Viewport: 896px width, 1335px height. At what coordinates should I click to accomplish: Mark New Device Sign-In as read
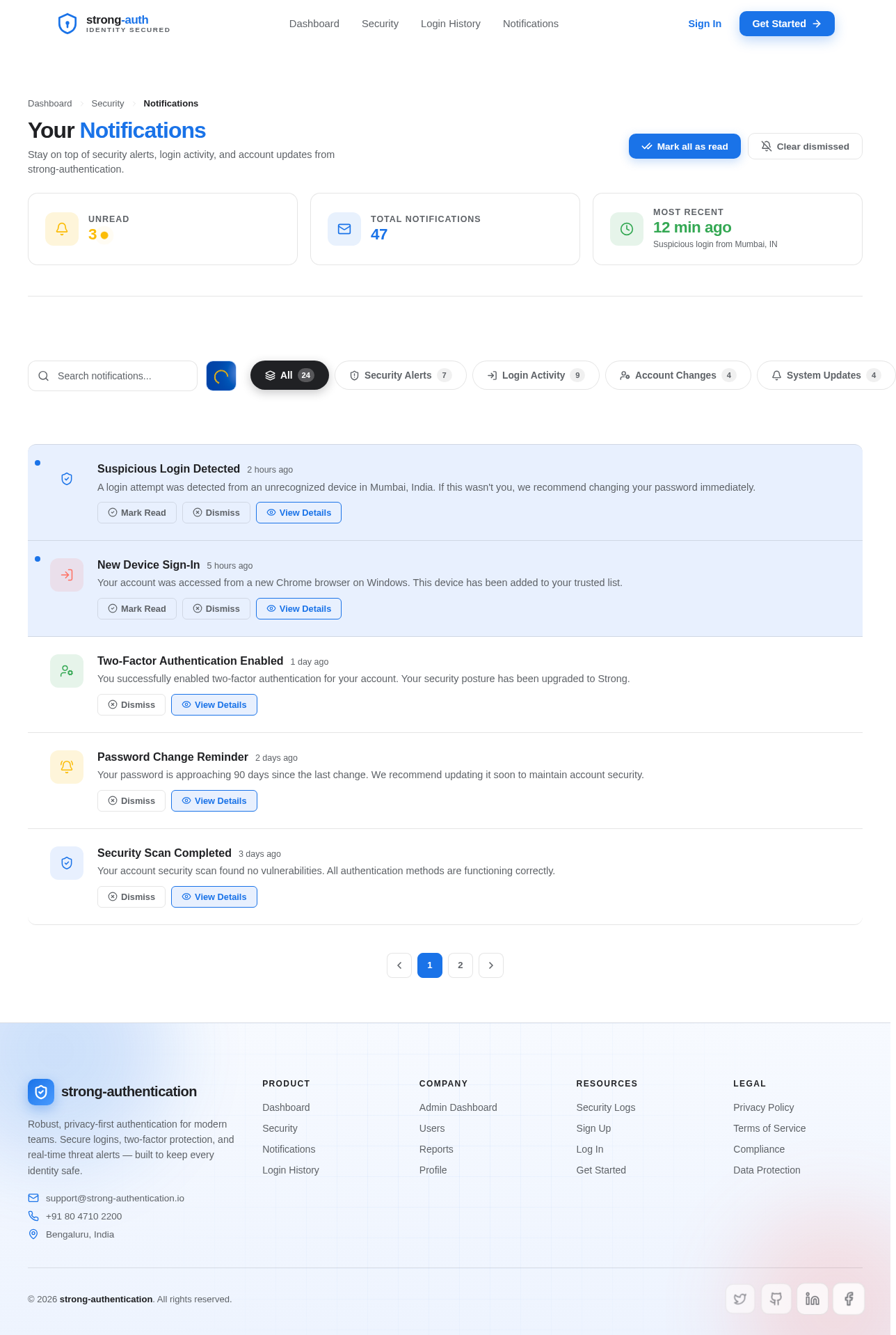coord(137,609)
